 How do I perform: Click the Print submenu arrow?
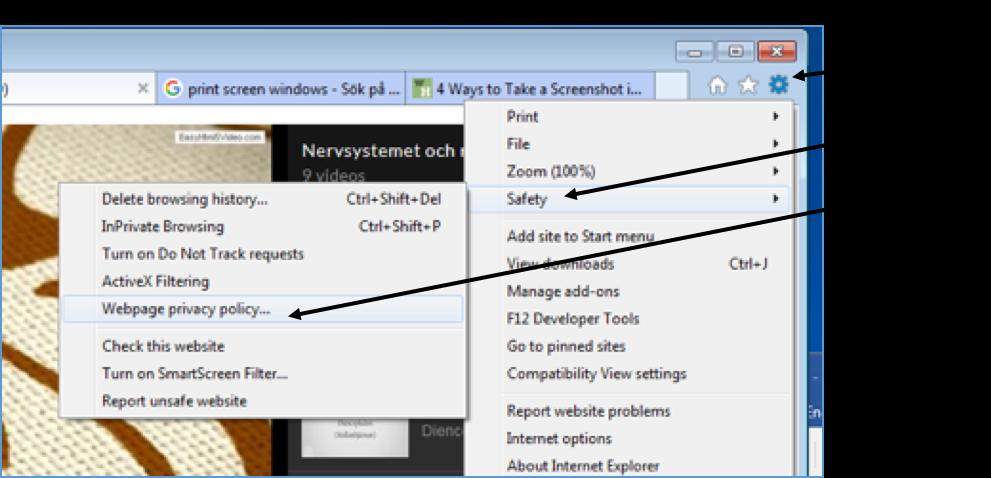coord(775,116)
